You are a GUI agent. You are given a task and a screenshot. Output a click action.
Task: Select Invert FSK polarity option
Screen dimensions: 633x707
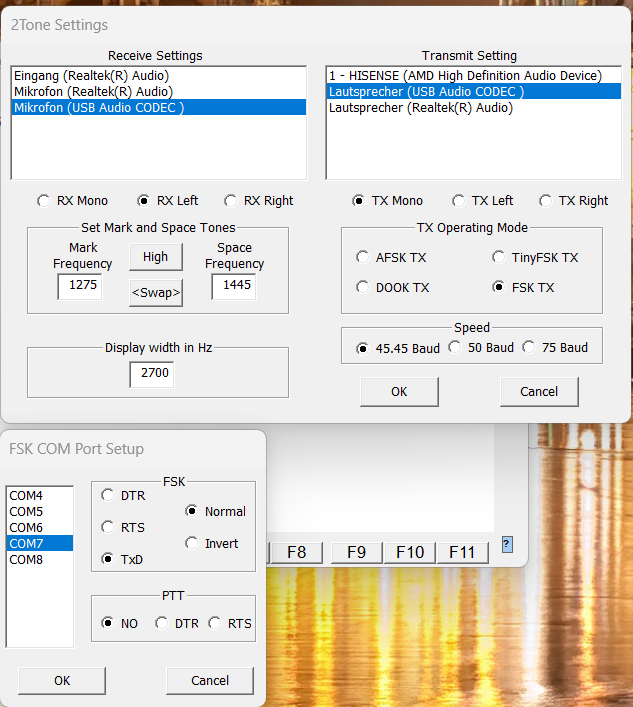192,543
